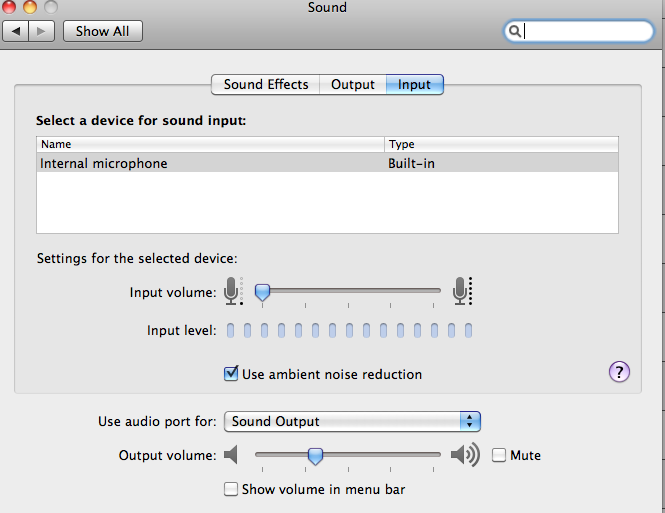Select the Internal microphone device row
The width and height of the screenshot is (665, 513).
[327, 163]
